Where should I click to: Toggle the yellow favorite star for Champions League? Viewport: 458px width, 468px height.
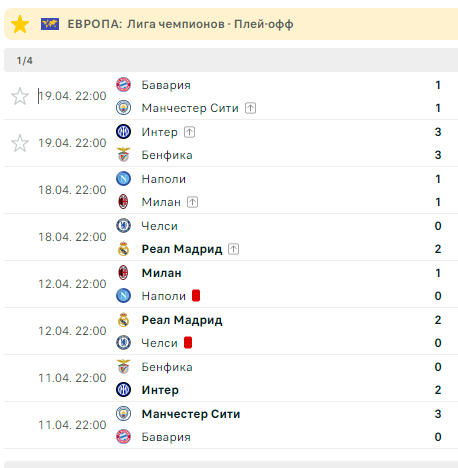pos(20,24)
